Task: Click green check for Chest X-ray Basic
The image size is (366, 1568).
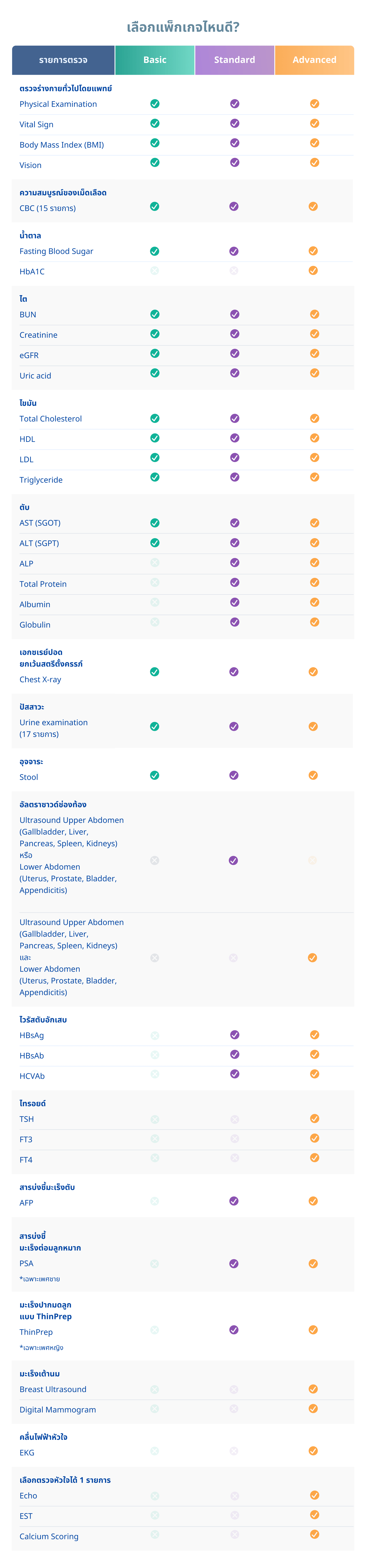Action: point(155,671)
